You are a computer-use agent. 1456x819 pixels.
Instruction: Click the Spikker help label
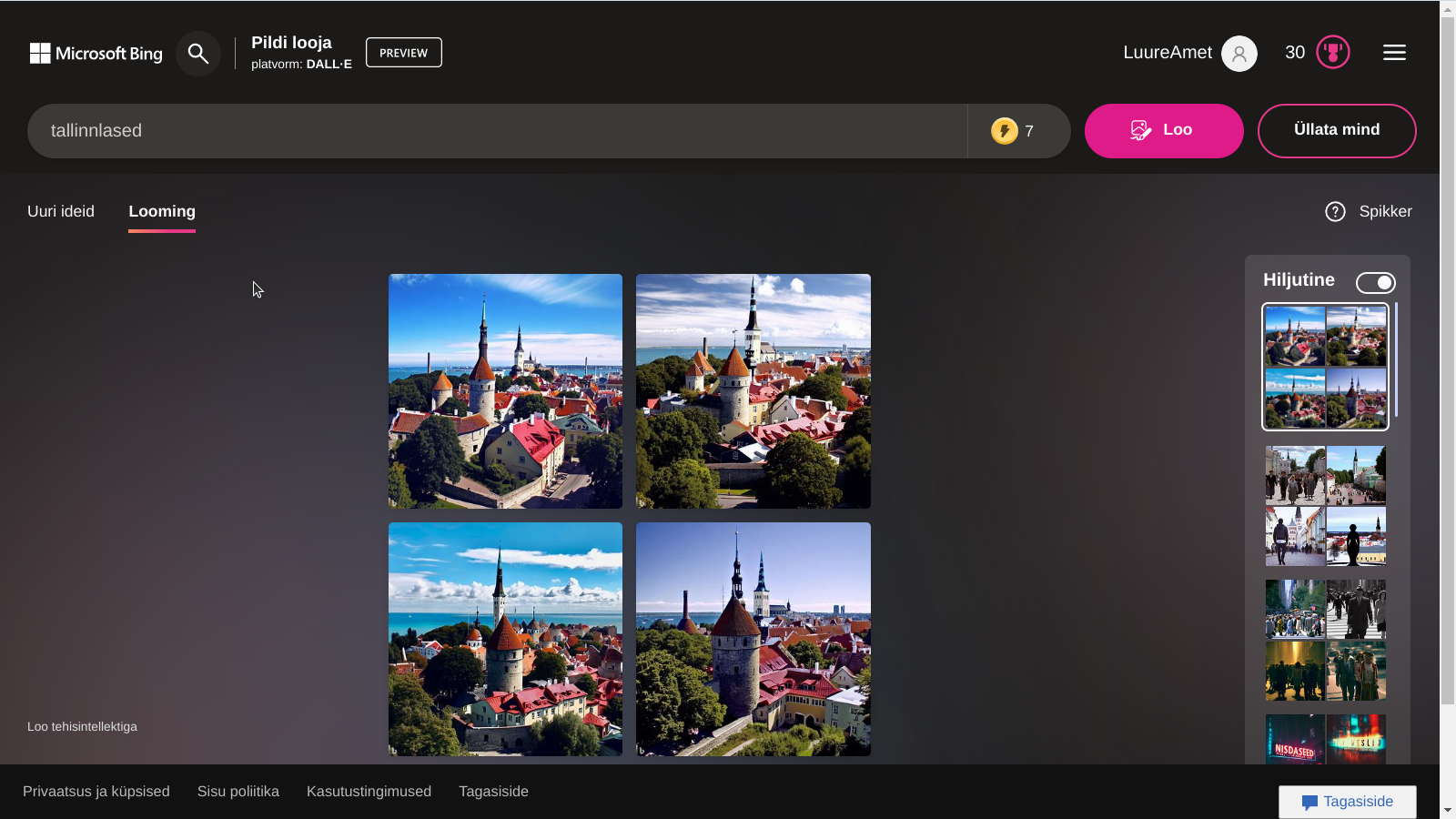[x=1385, y=211]
